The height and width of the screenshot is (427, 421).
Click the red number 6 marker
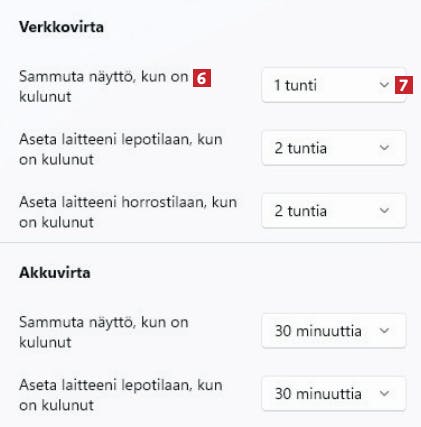[x=202, y=78]
